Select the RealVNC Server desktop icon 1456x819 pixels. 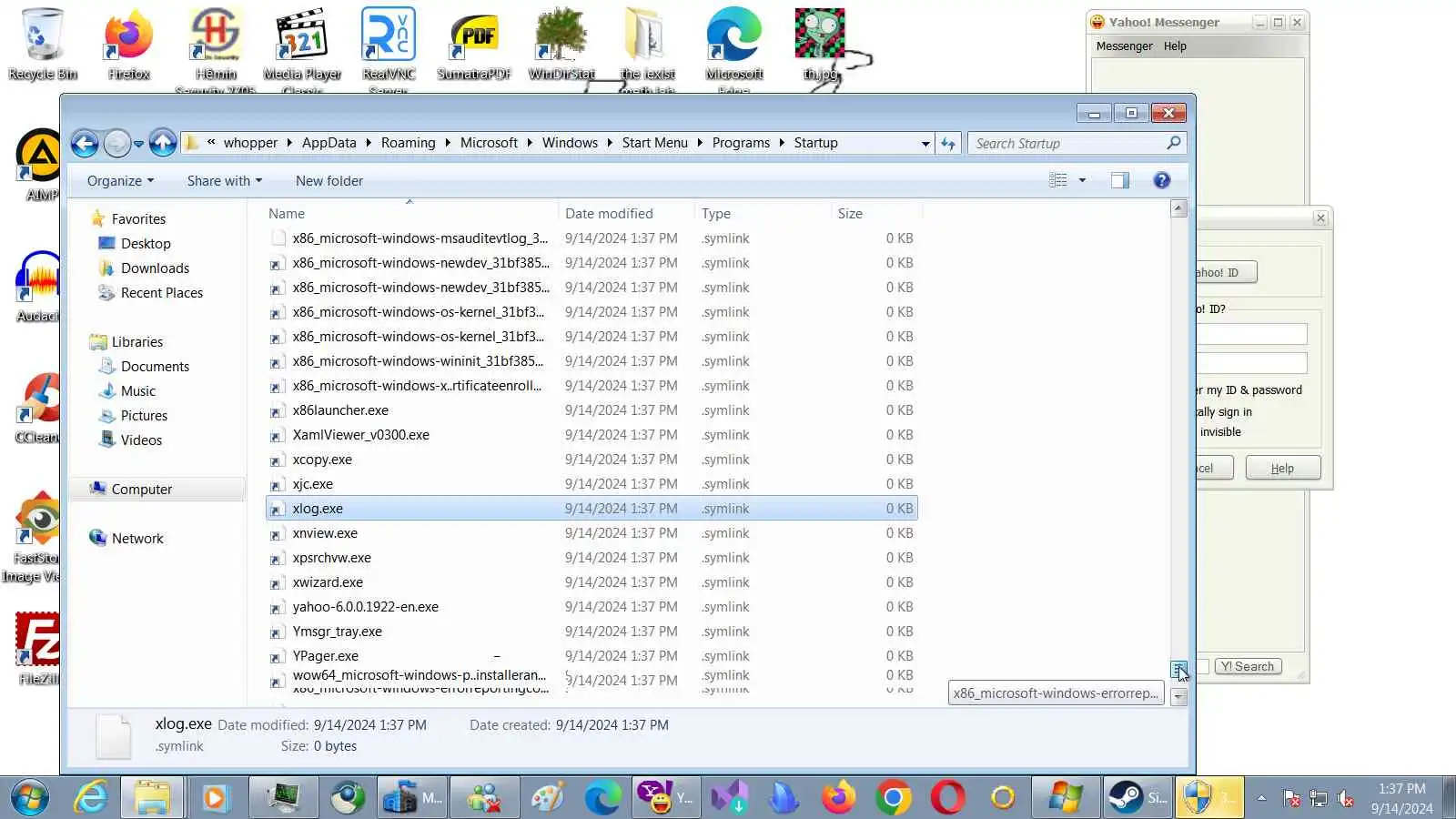389,48
